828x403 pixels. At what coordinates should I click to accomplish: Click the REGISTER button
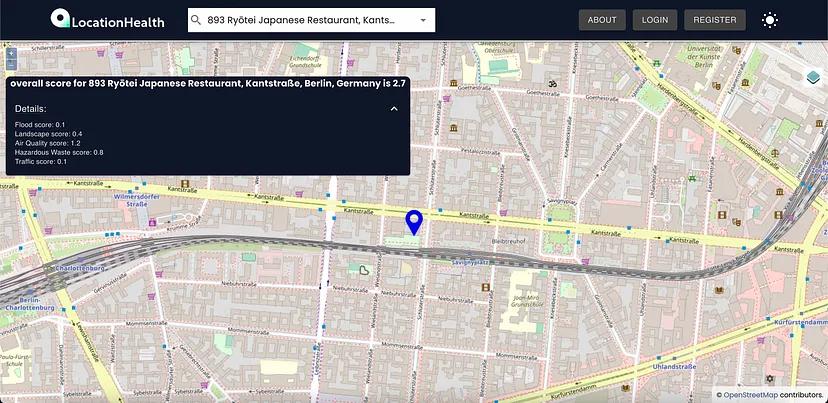(x=714, y=20)
